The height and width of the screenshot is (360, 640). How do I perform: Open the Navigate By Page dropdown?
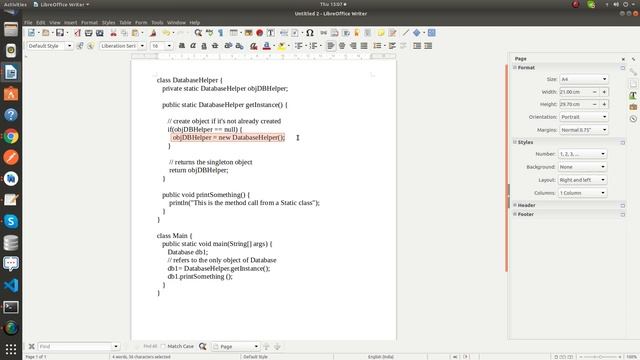[x=236, y=346]
